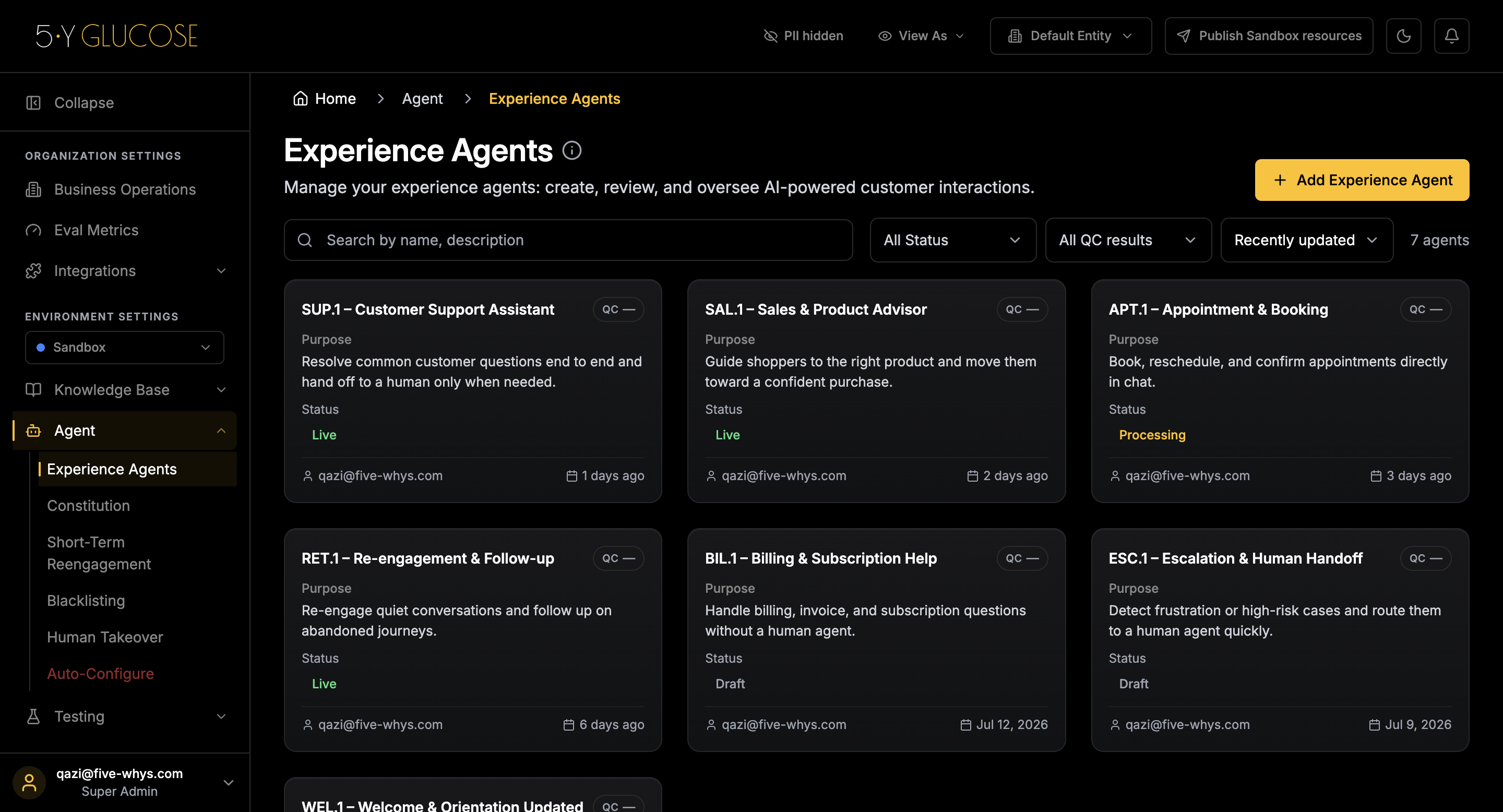Screen dimensions: 1503x812
Task: Click the home icon in the breadcrumb
Action: tap(301, 98)
